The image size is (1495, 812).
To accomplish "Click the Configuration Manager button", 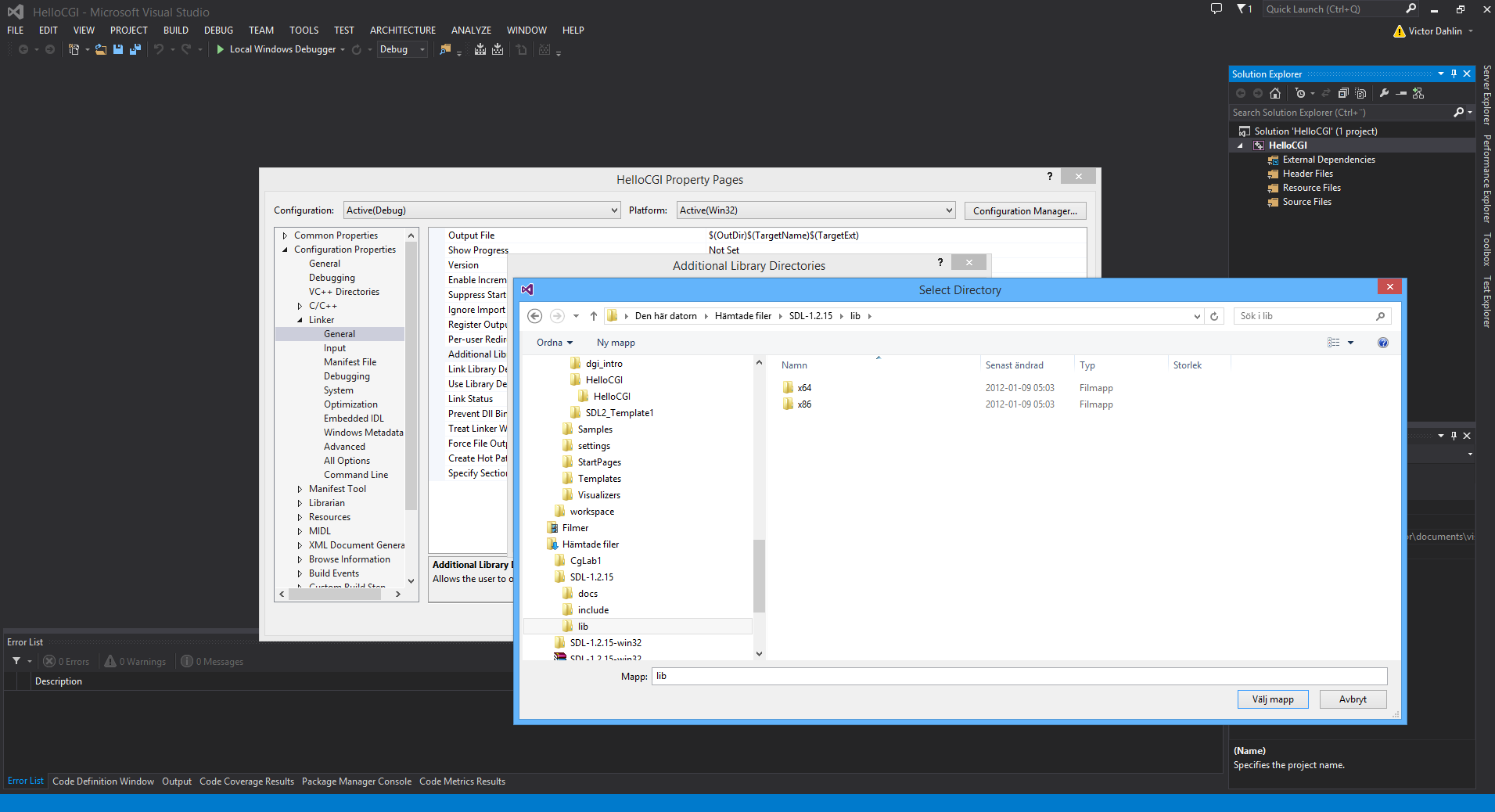I will [x=1025, y=210].
